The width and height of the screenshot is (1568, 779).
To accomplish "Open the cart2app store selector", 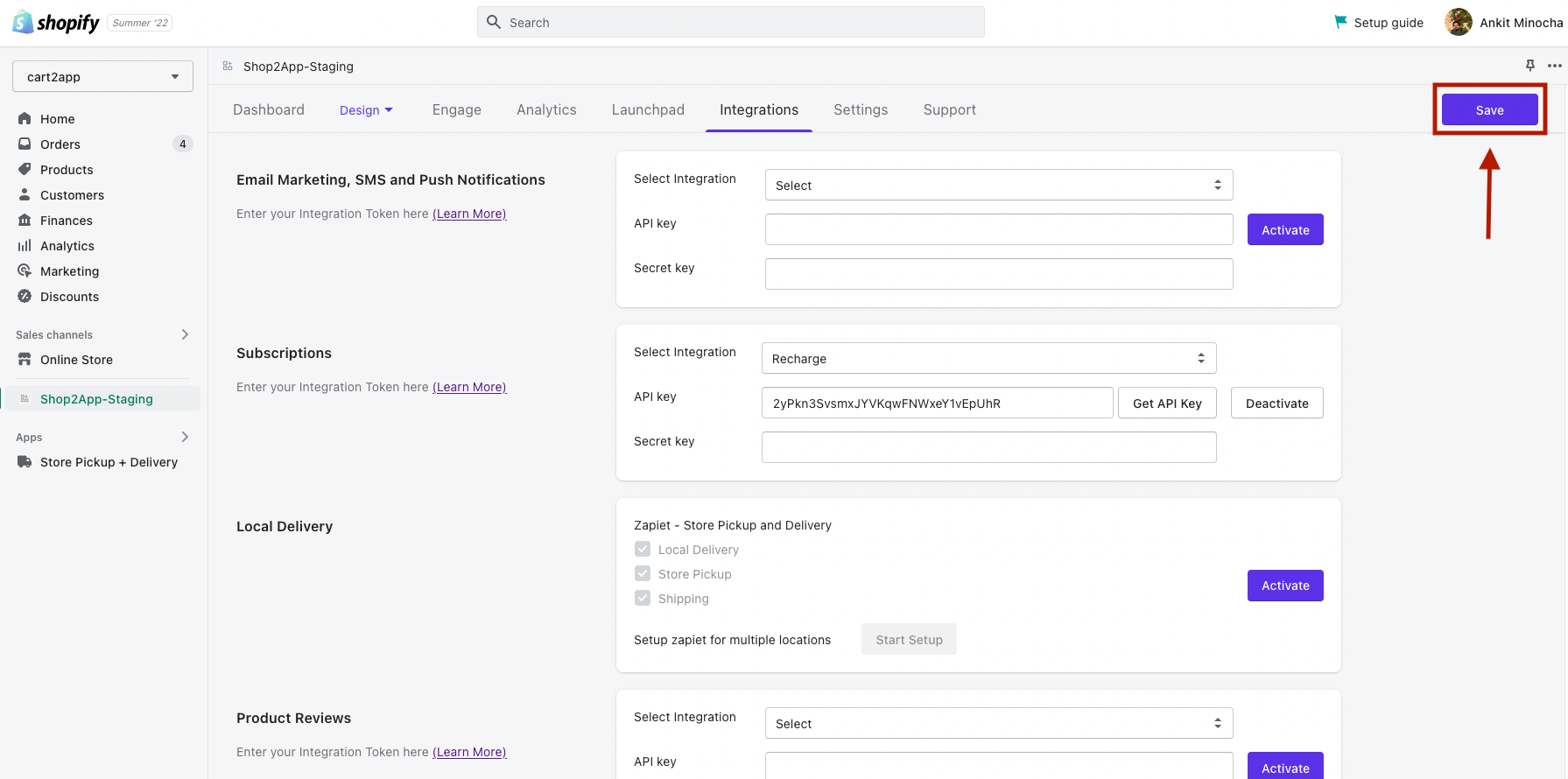I will [102, 76].
